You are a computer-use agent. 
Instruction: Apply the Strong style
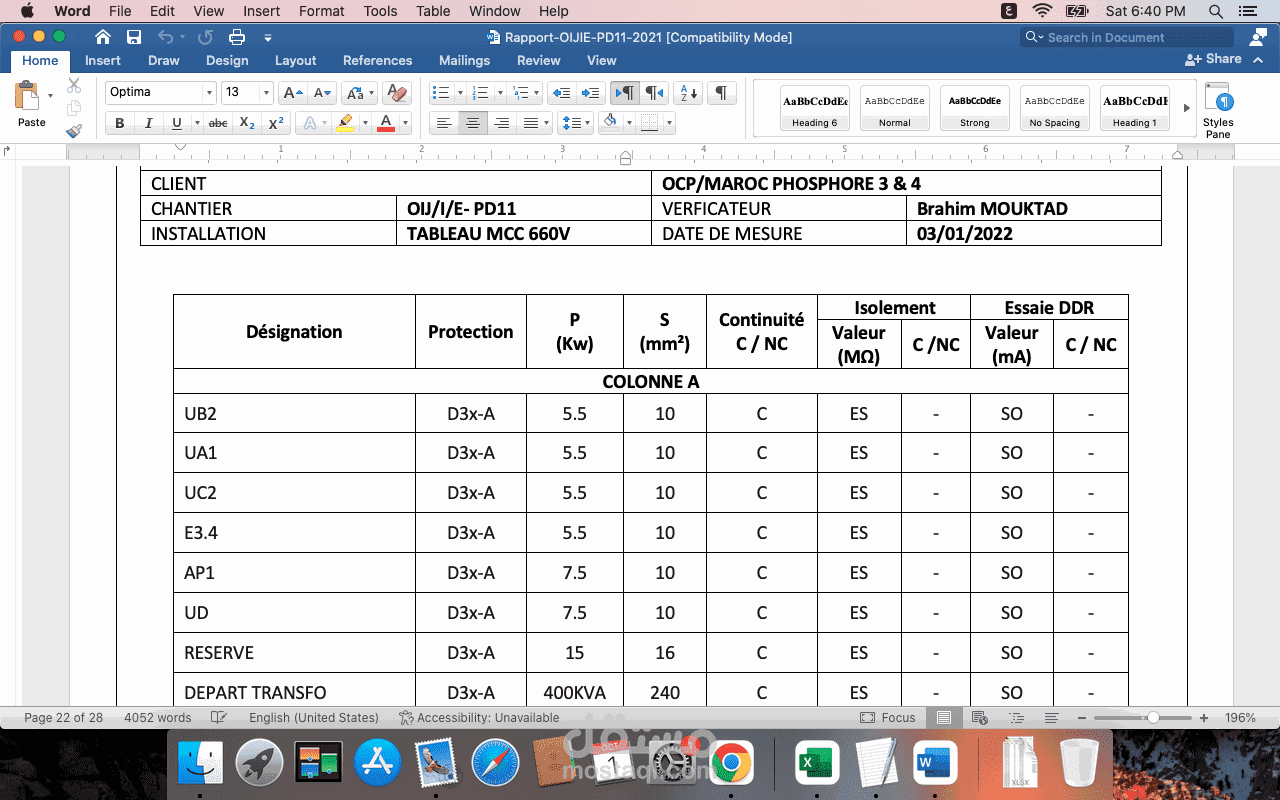point(975,108)
